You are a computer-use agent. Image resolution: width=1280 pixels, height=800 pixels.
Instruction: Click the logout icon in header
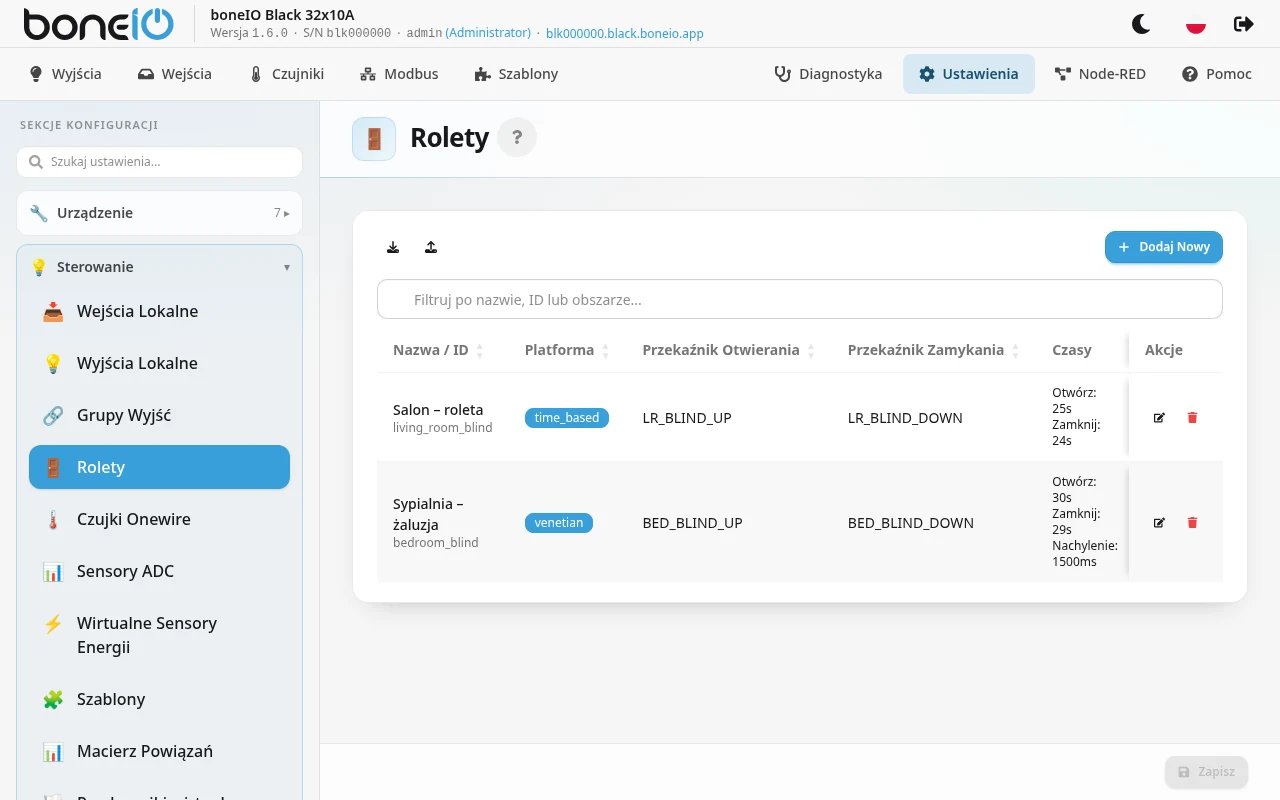(1244, 24)
